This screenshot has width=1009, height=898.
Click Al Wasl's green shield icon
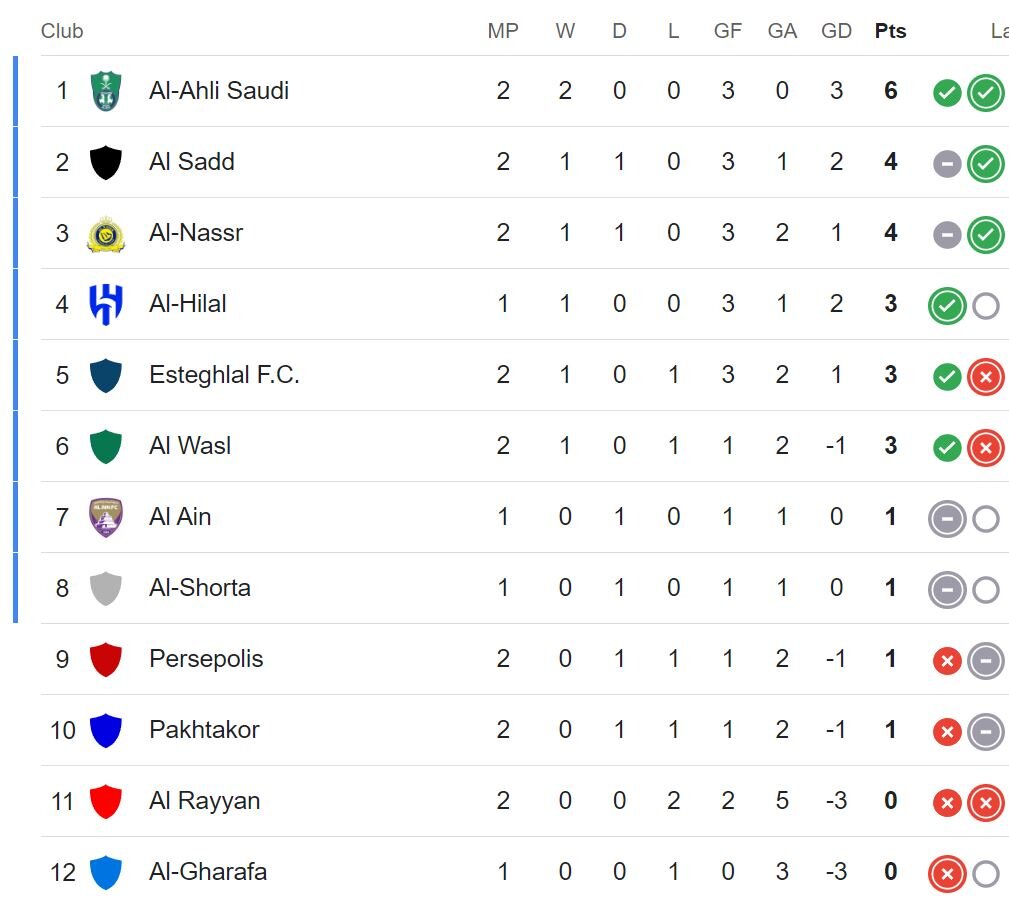point(106,446)
